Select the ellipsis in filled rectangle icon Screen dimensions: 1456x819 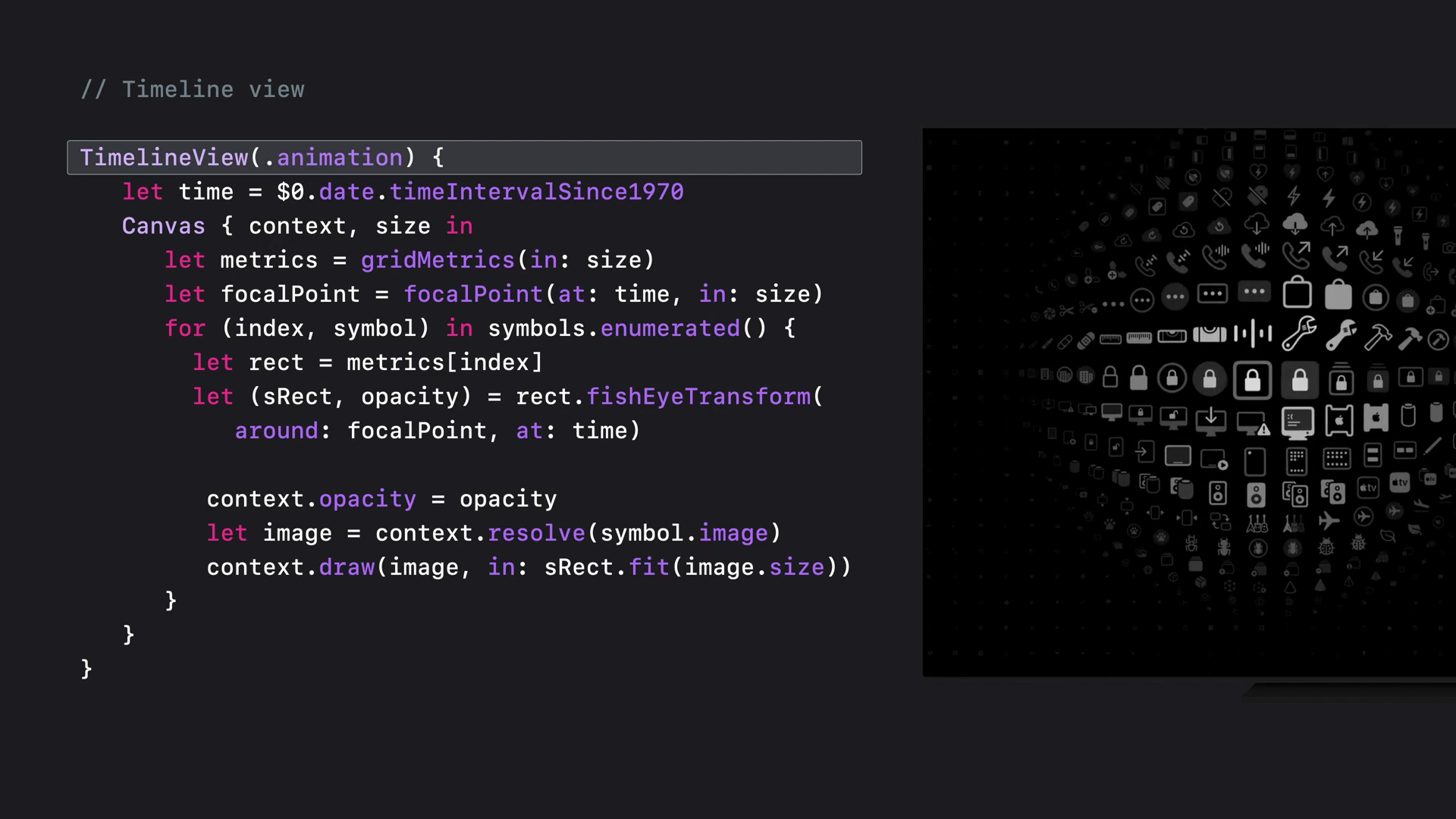1254,291
